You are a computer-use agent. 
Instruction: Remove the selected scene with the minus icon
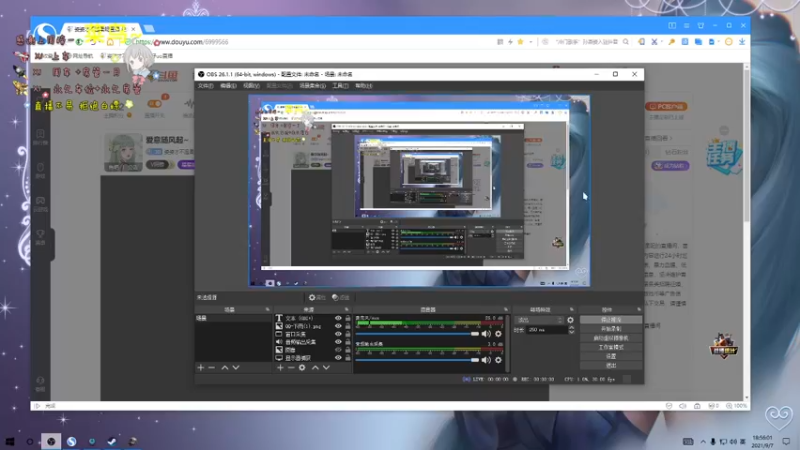(x=212, y=367)
